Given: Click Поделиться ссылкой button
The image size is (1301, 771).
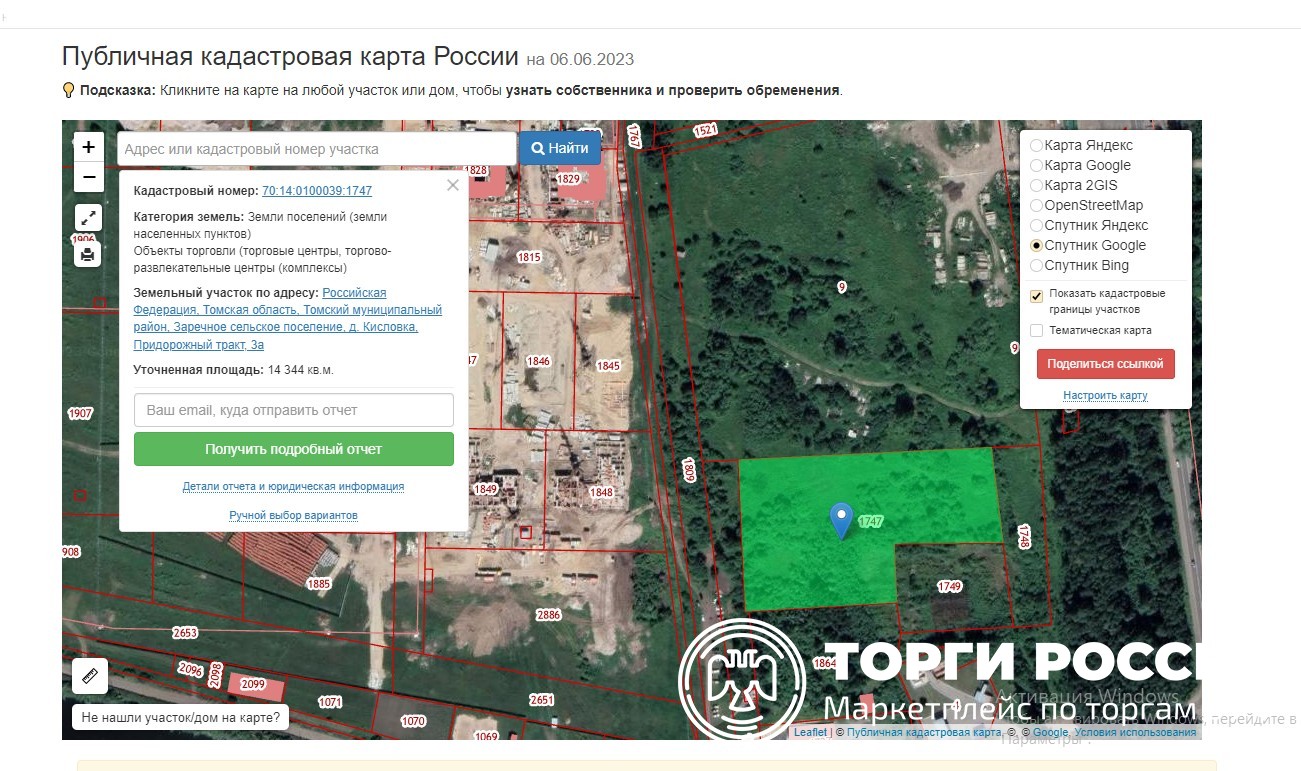Looking at the screenshot, I should (x=1105, y=364).
